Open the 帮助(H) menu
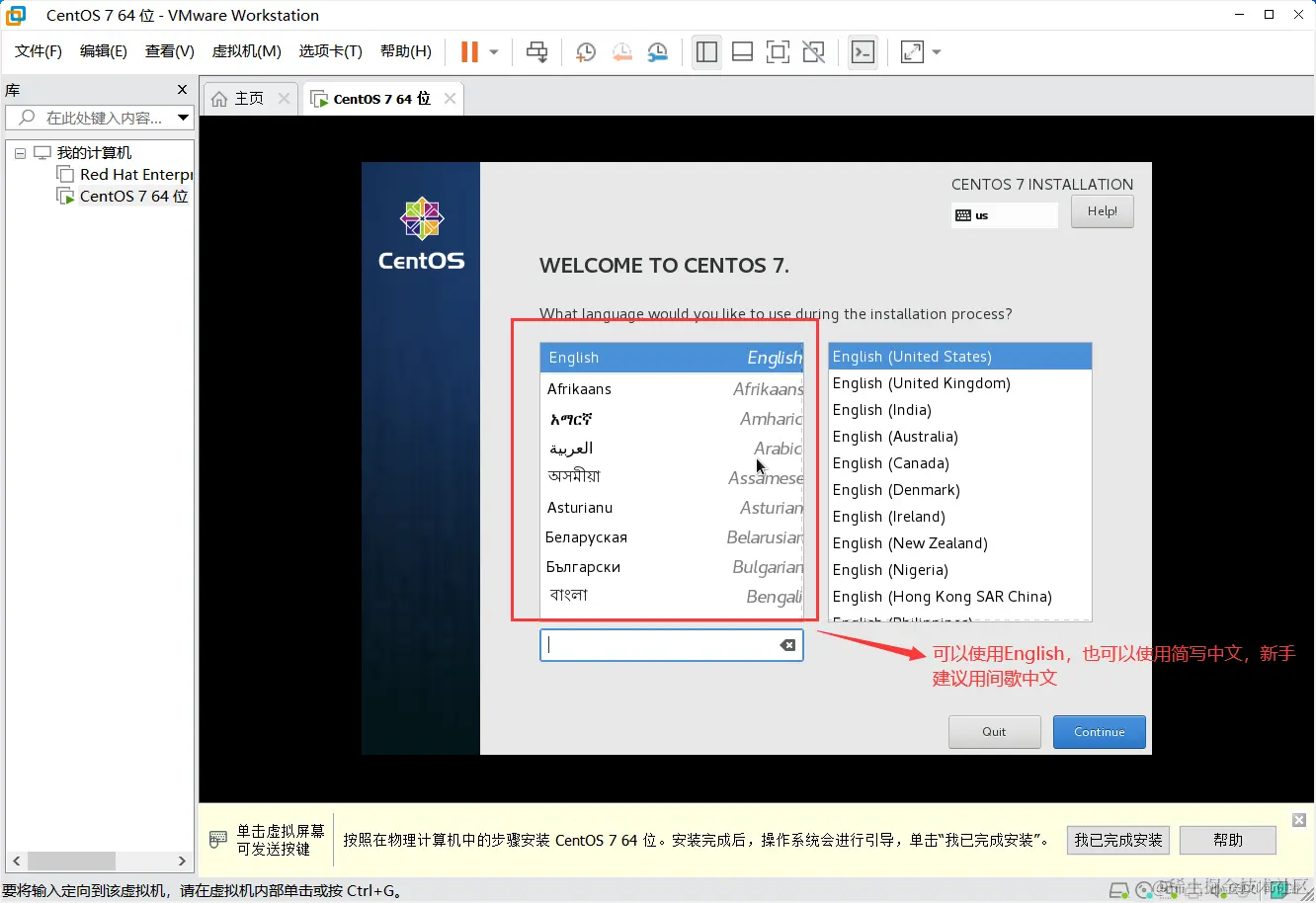1316x903 pixels. (406, 51)
